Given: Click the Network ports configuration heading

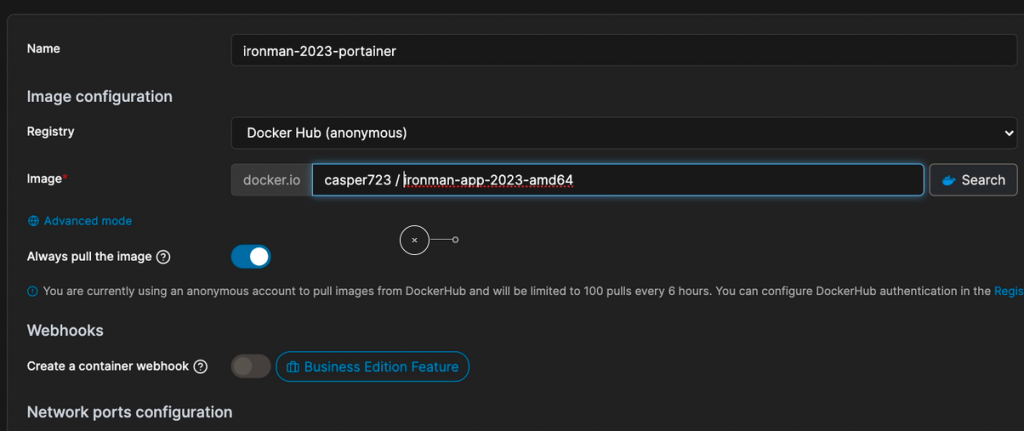Looking at the screenshot, I should coord(129,412).
